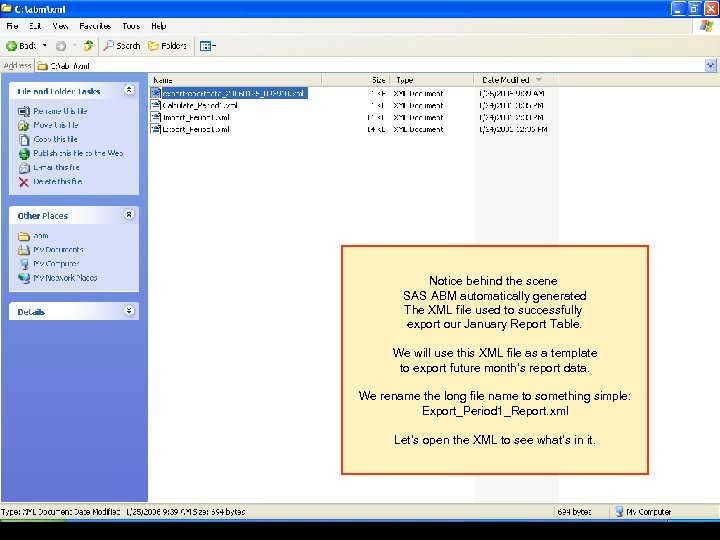Sort files by the Name column header

(235, 80)
